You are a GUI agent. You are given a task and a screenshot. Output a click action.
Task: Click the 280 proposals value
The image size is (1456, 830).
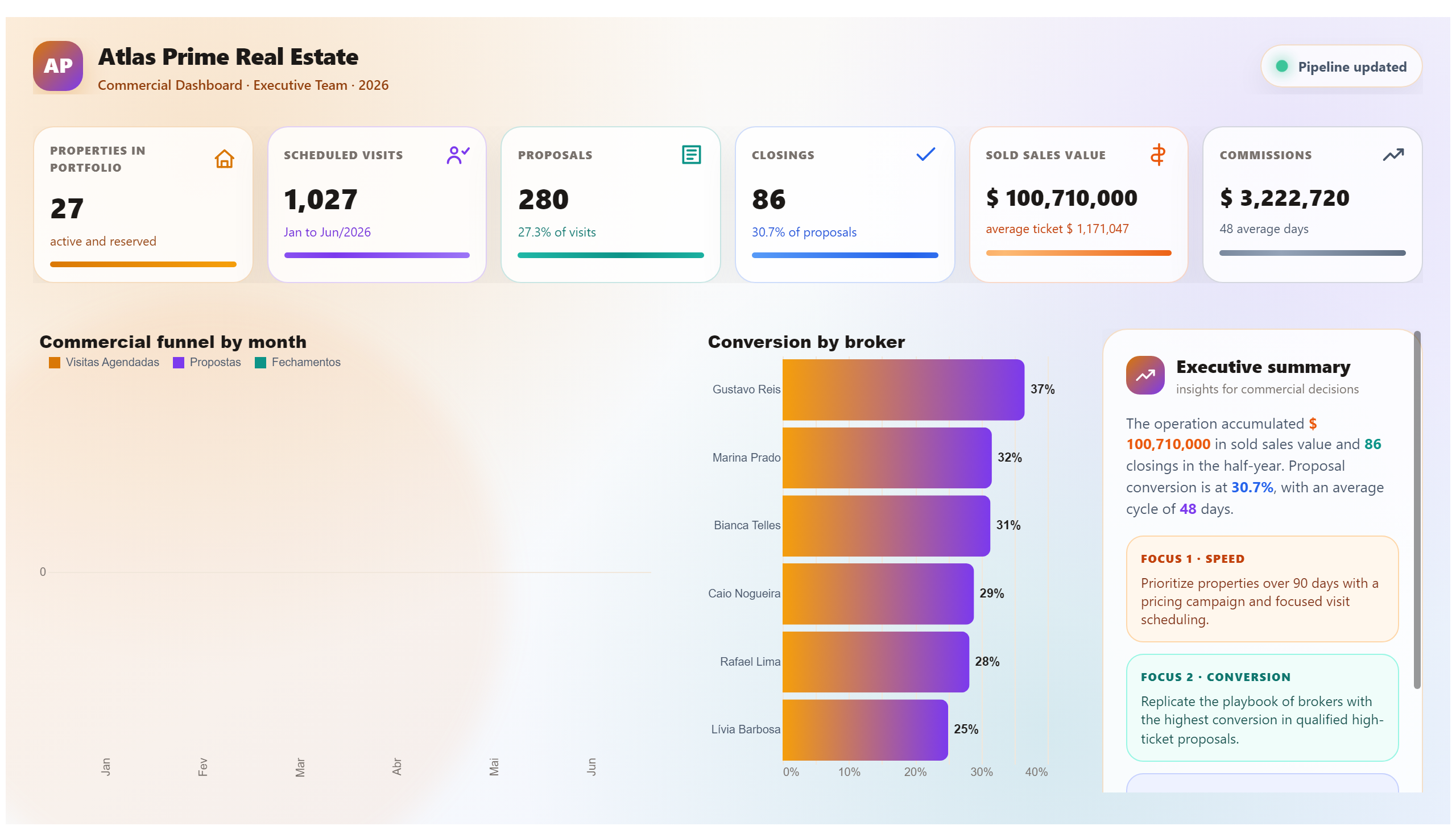click(543, 200)
